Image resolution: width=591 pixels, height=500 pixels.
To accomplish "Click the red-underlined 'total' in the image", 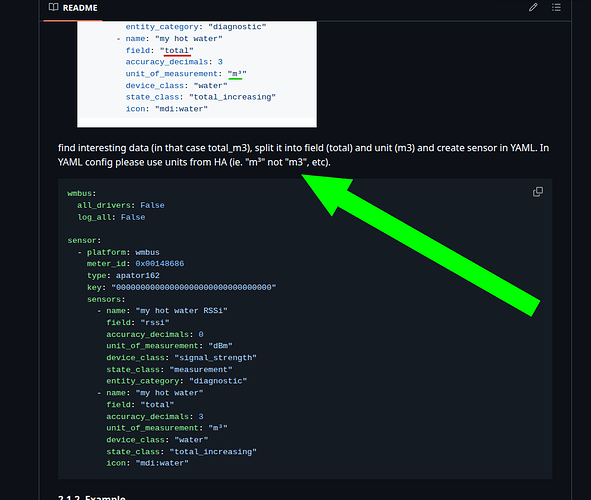I will click(176, 50).
